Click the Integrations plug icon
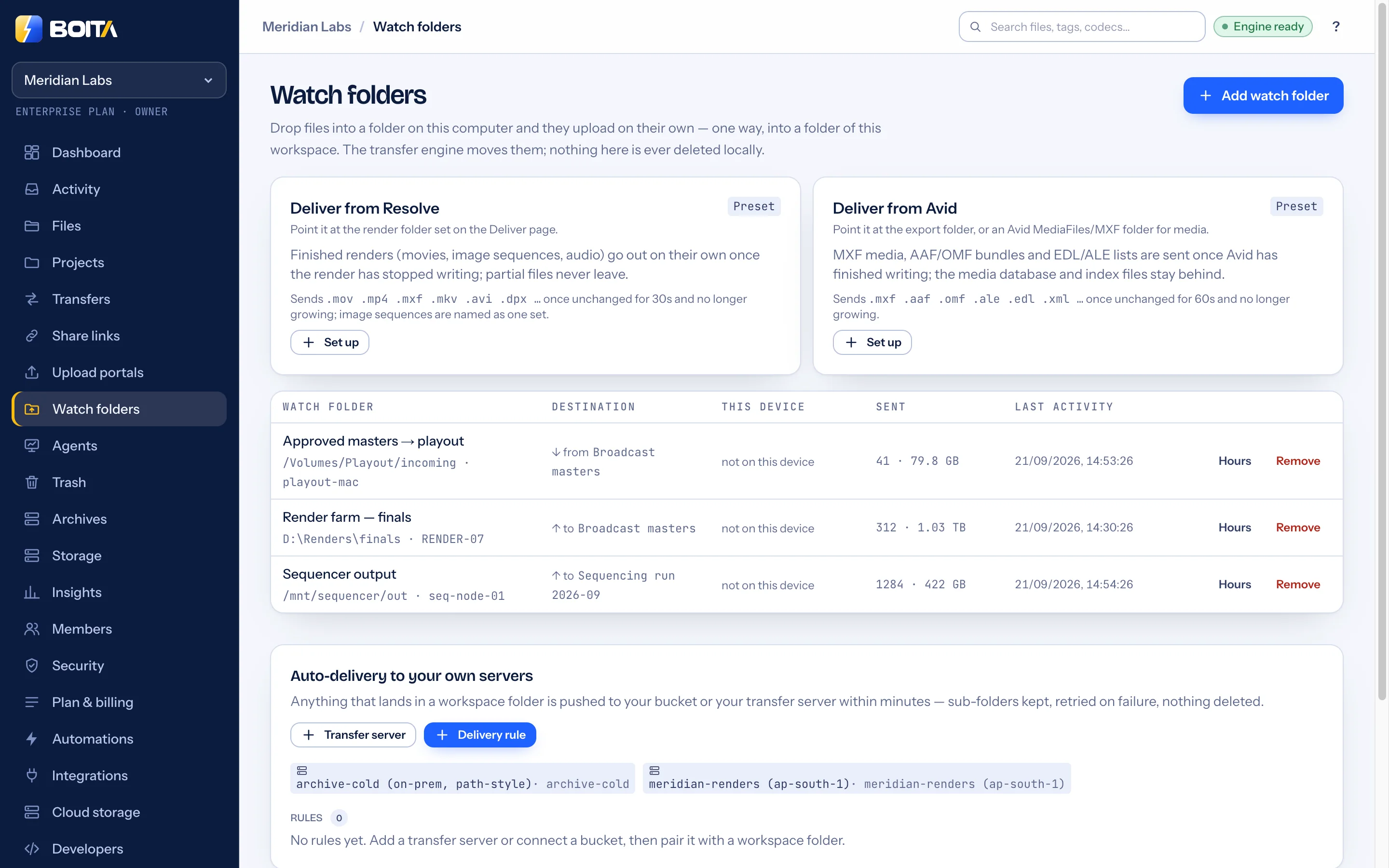The image size is (1389, 868). click(x=31, y=775)
